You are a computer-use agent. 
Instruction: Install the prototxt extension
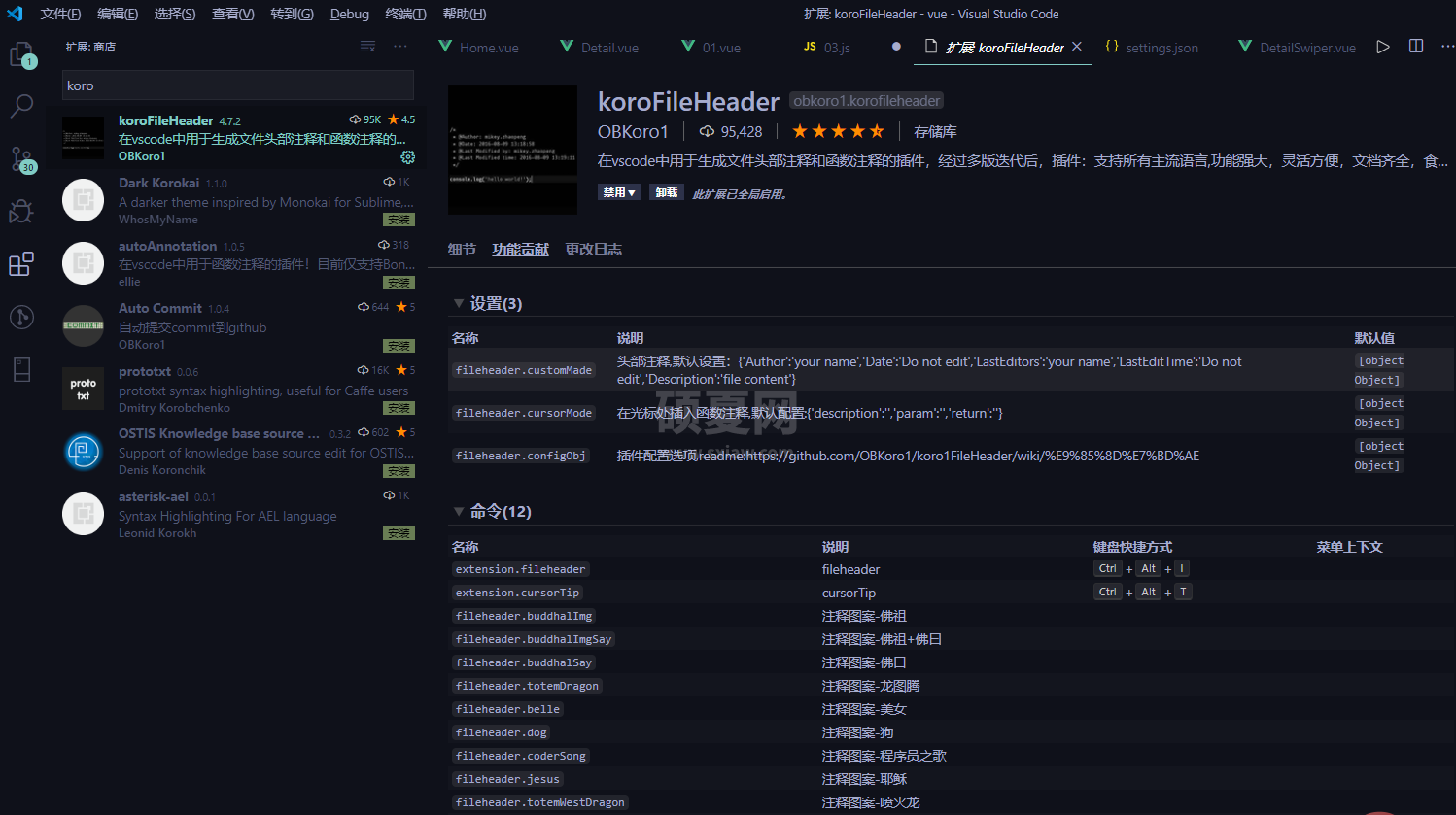click(399, 408)
